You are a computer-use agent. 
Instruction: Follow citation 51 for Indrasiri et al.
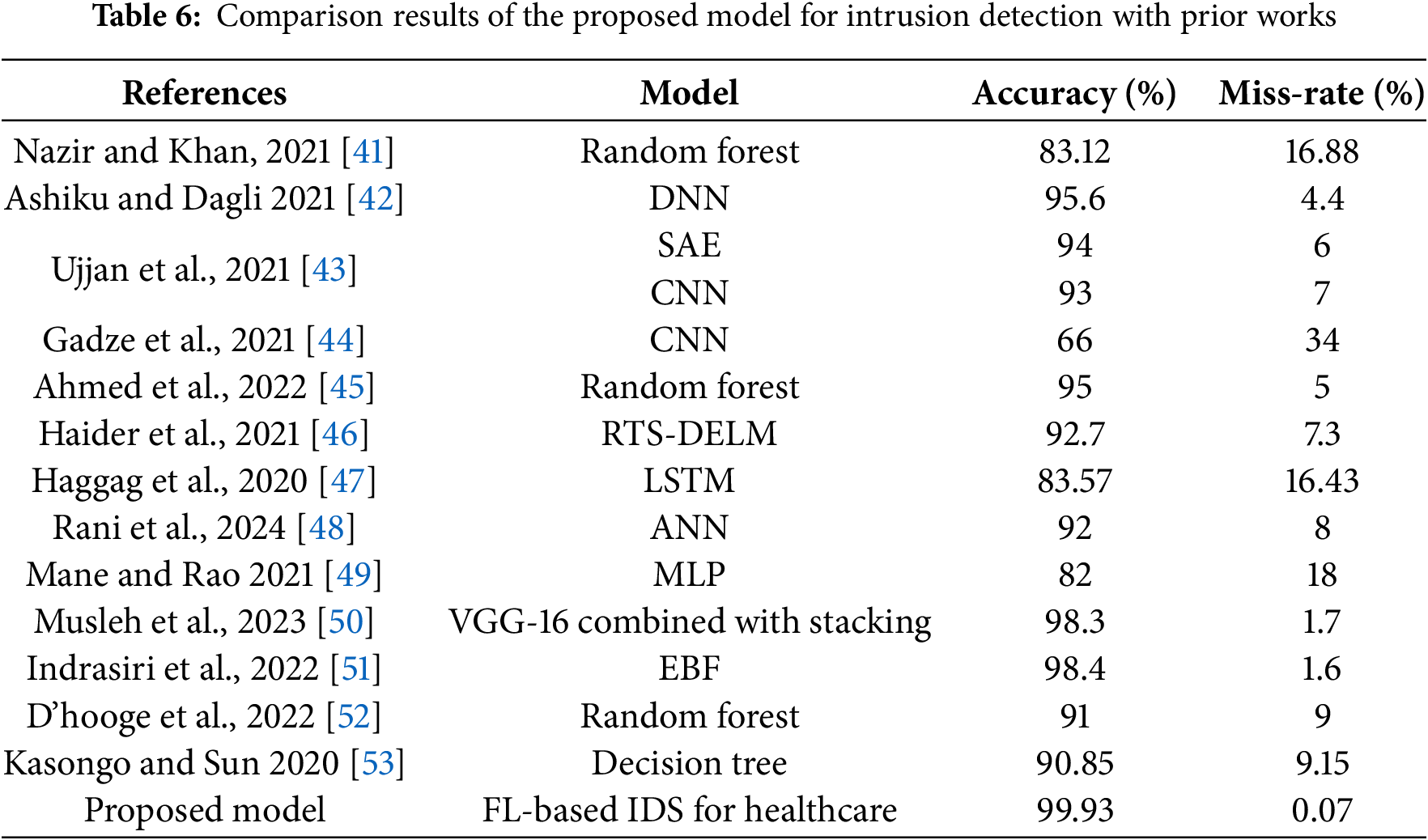(356, 668)
